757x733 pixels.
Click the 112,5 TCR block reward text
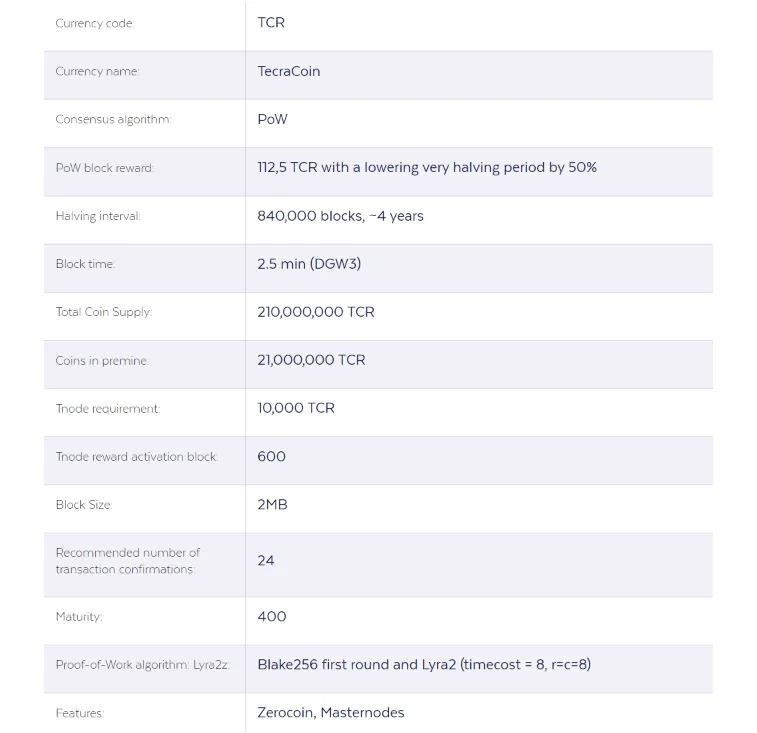point(427,168)
